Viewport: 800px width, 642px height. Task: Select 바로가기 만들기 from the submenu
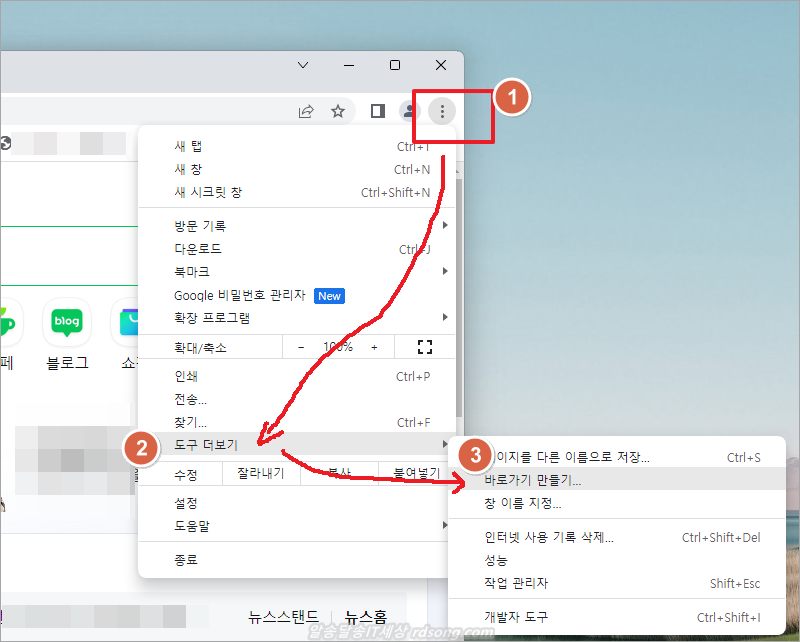[532, 480]
